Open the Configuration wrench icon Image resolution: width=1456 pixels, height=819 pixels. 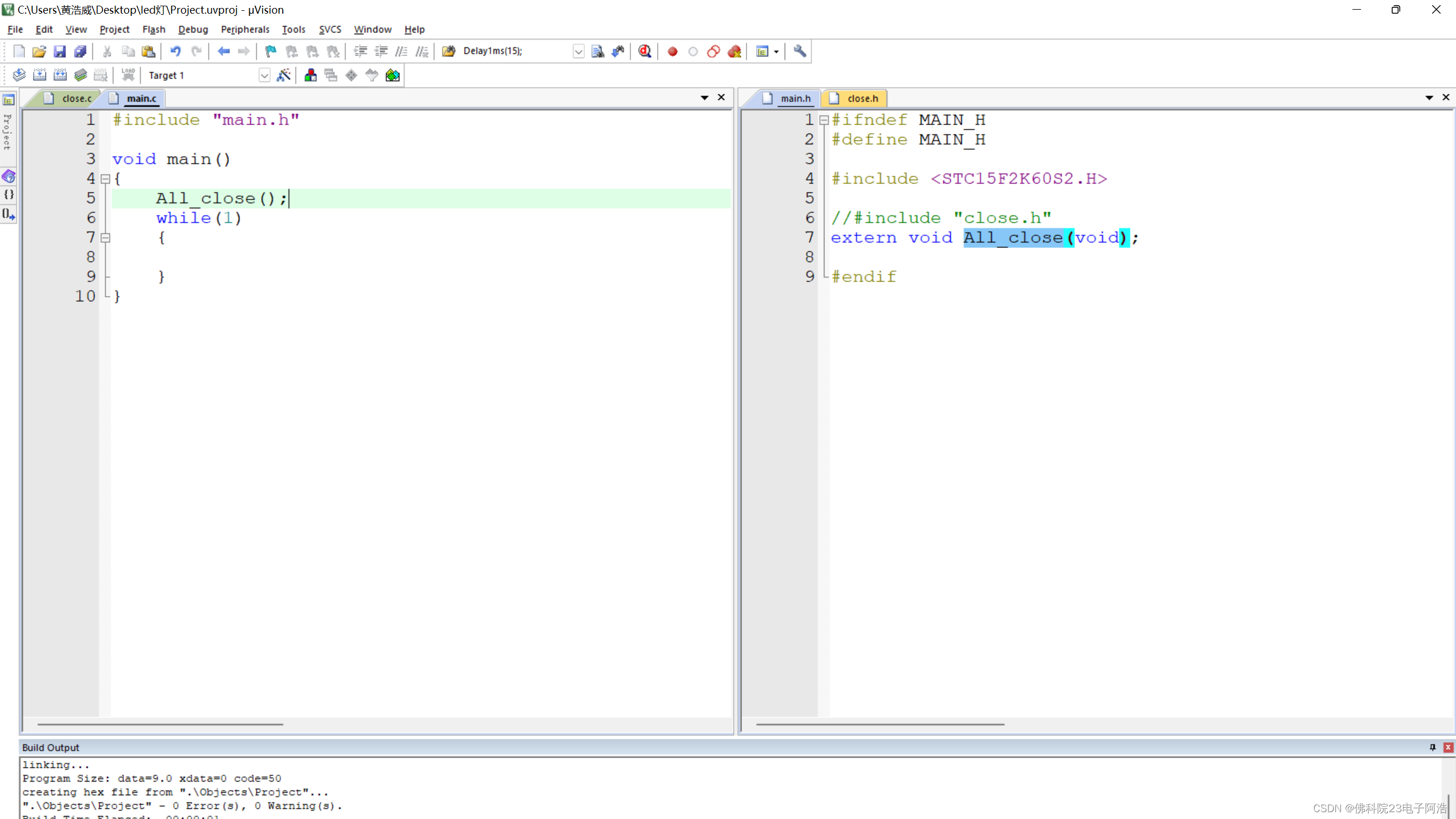click(x=799, y=51)
